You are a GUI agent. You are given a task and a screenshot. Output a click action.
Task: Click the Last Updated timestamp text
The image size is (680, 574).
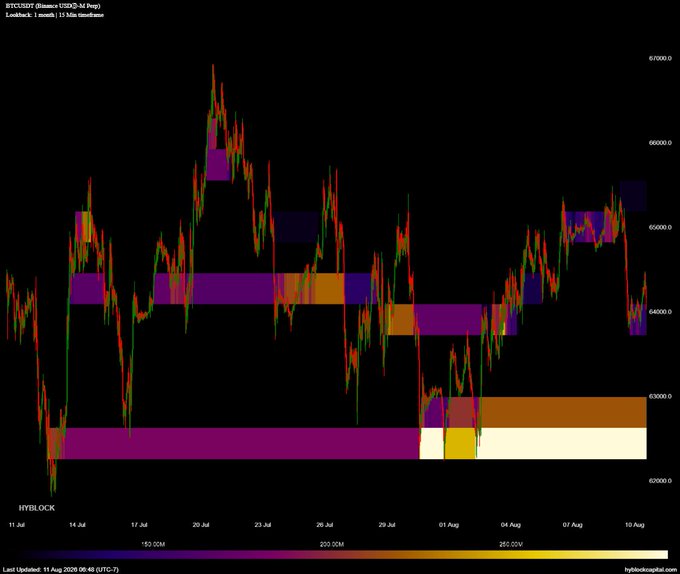tap(60, 569)
